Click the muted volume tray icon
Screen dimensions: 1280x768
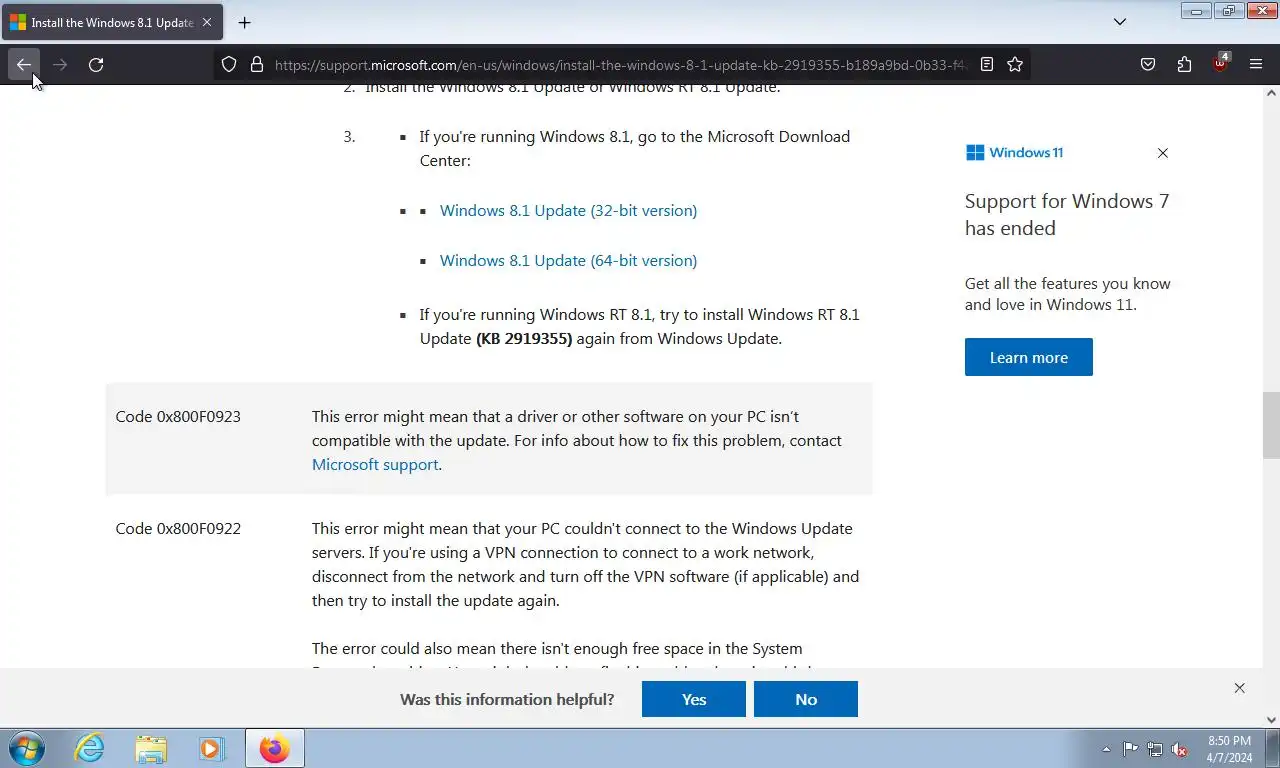click(x=1179, y=749)
